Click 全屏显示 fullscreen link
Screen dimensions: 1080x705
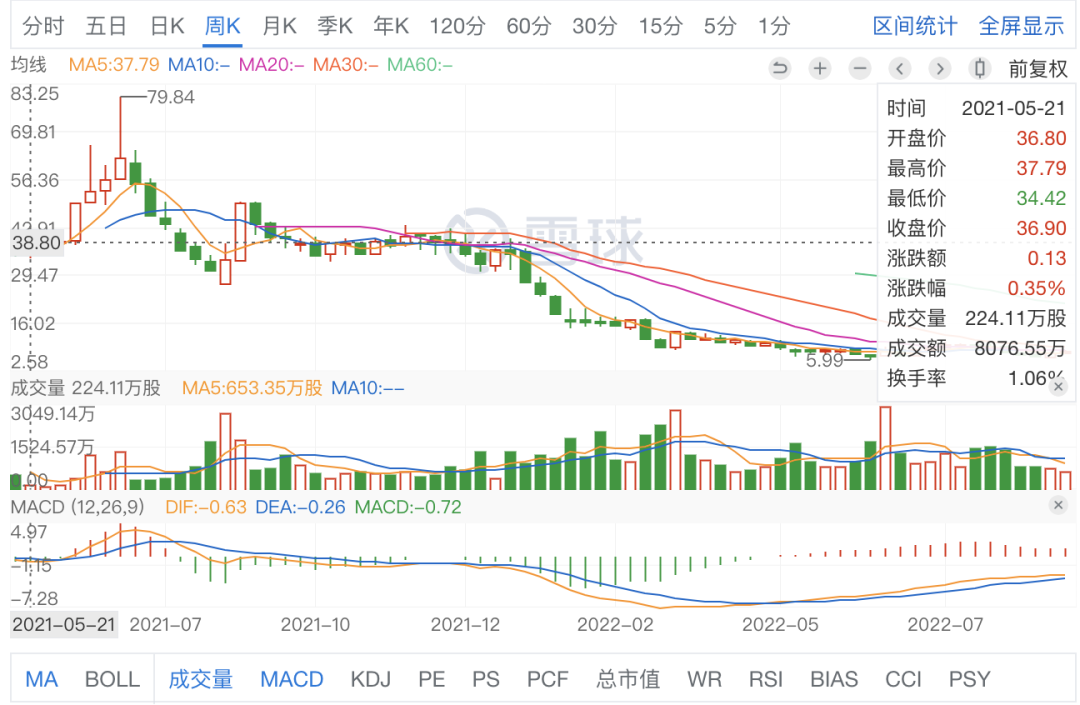pos(1021,26)
